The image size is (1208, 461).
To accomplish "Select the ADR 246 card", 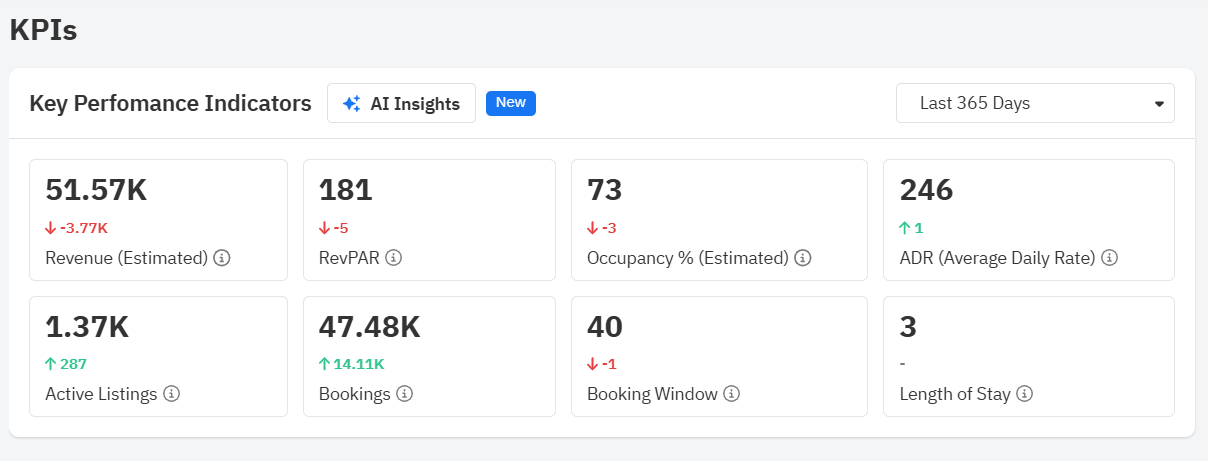I will [x=1028, y=220].
